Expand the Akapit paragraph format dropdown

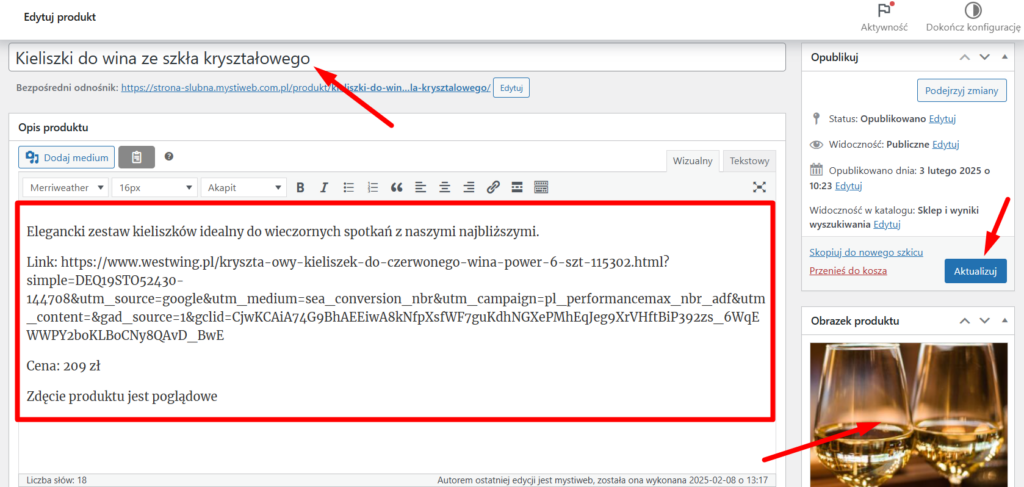pos(244,187)
